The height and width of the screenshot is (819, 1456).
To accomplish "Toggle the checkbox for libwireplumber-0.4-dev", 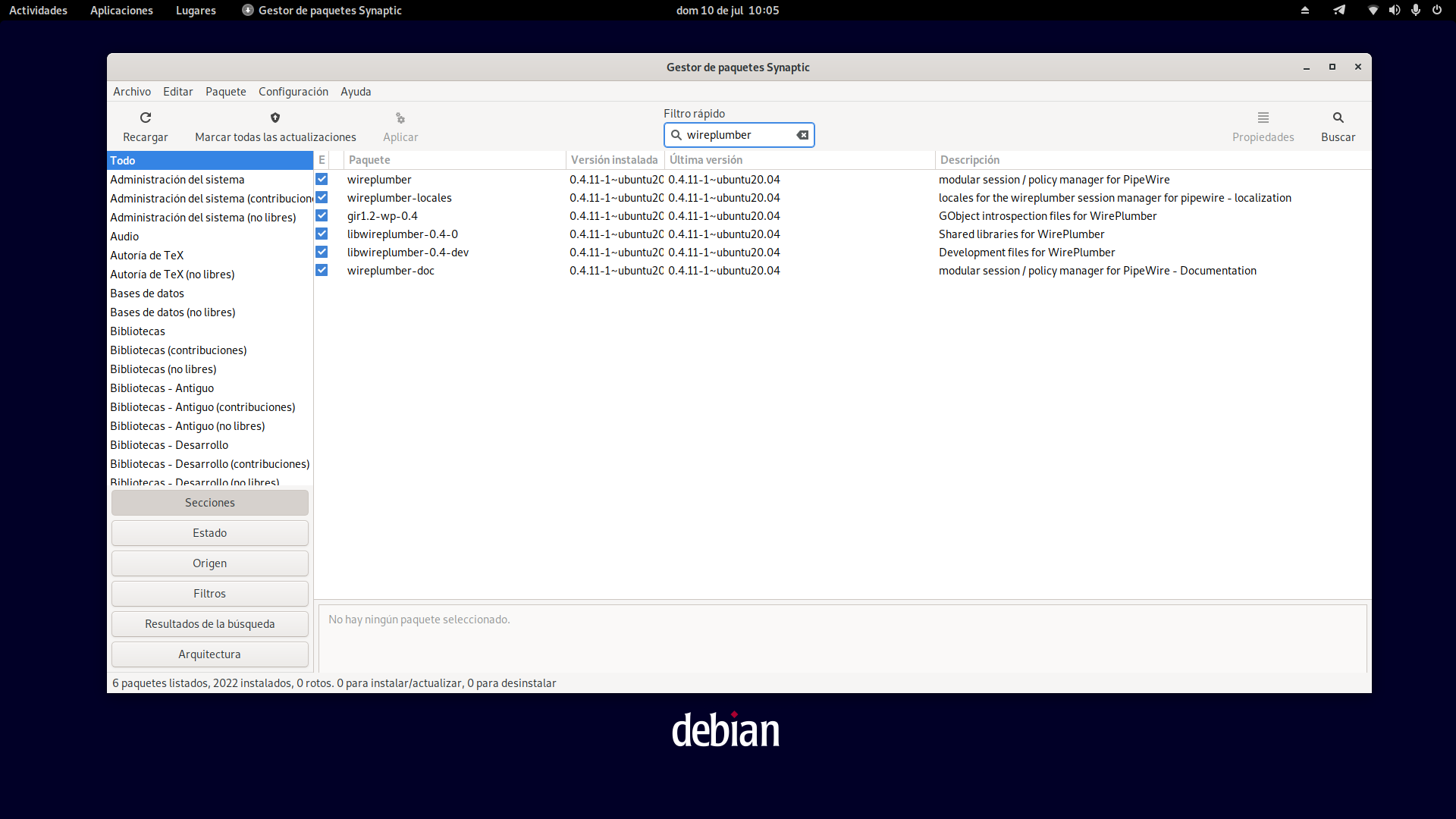I will coord(322,253).
